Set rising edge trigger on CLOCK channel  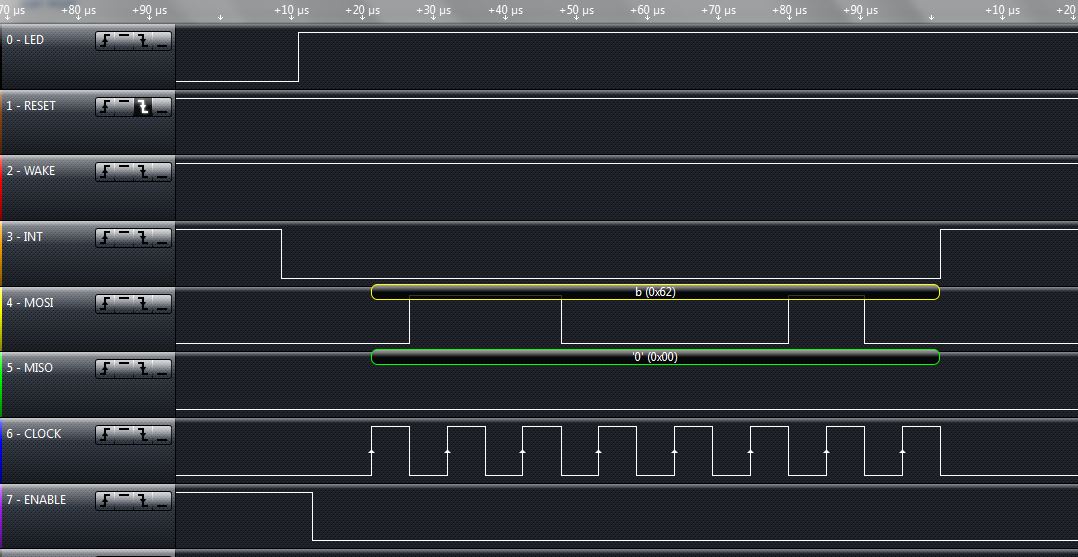(104, 435)
